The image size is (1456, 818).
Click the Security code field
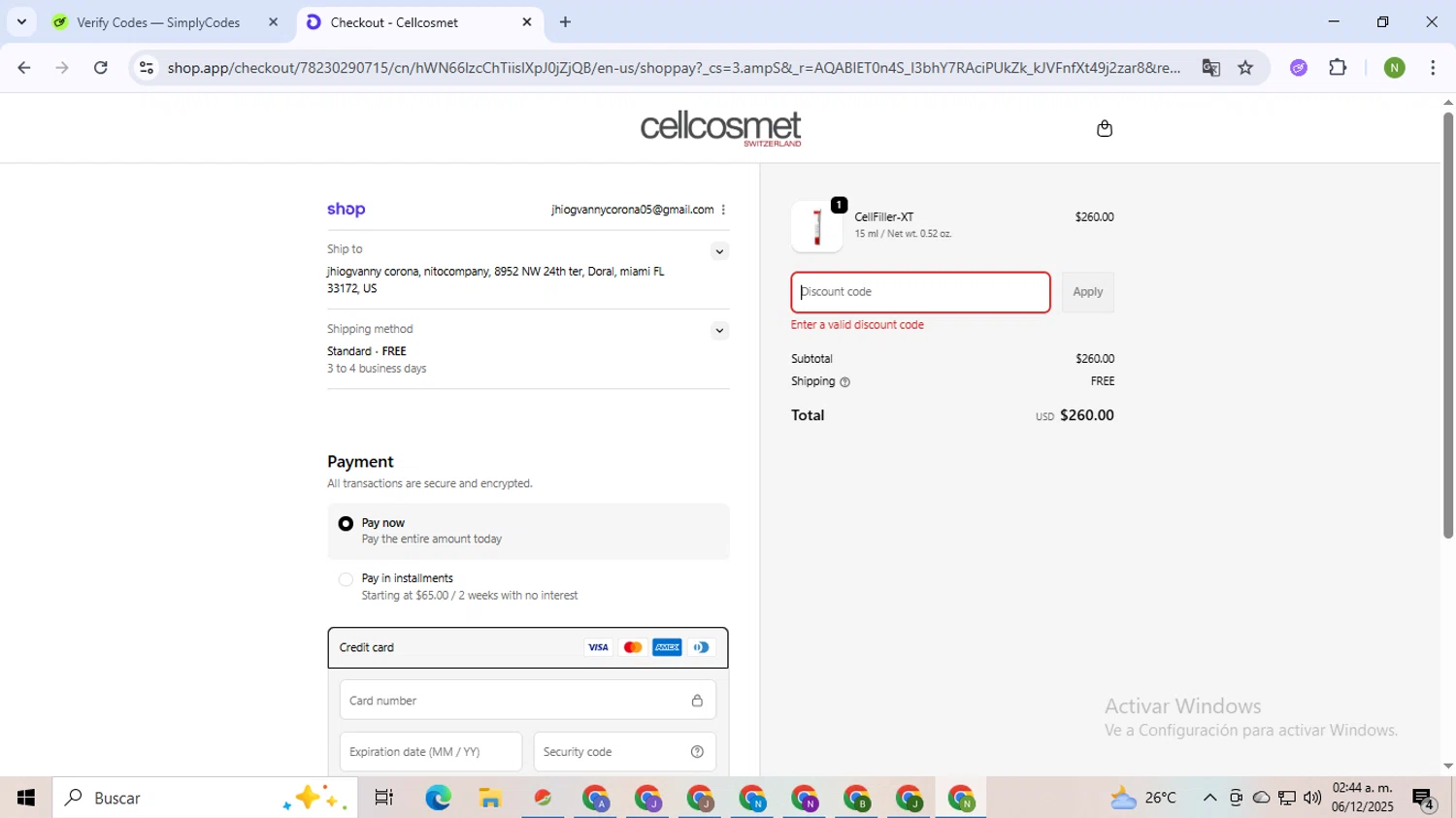point(624,752)
